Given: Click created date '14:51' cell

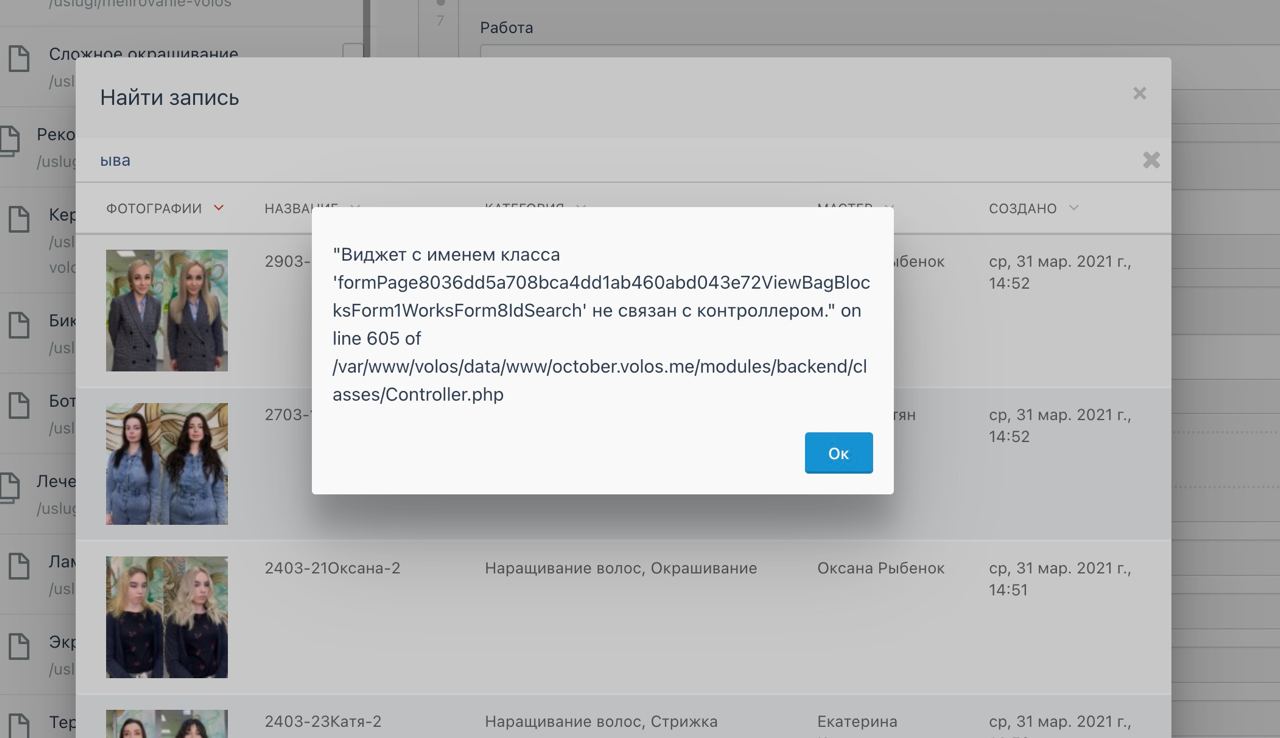Looking at the screenshot, I should (x=1060, y=579).
